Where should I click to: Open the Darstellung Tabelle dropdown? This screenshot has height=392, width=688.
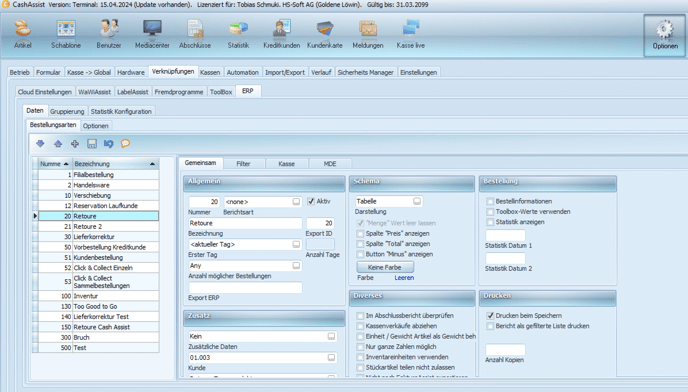point(417,201)
